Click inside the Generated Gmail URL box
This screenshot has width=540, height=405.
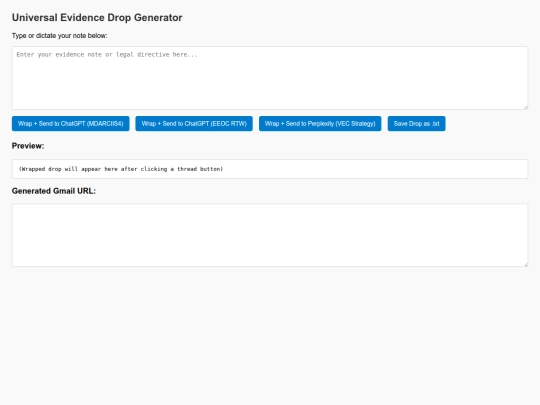pyautogui.click(x=270, y=235)
